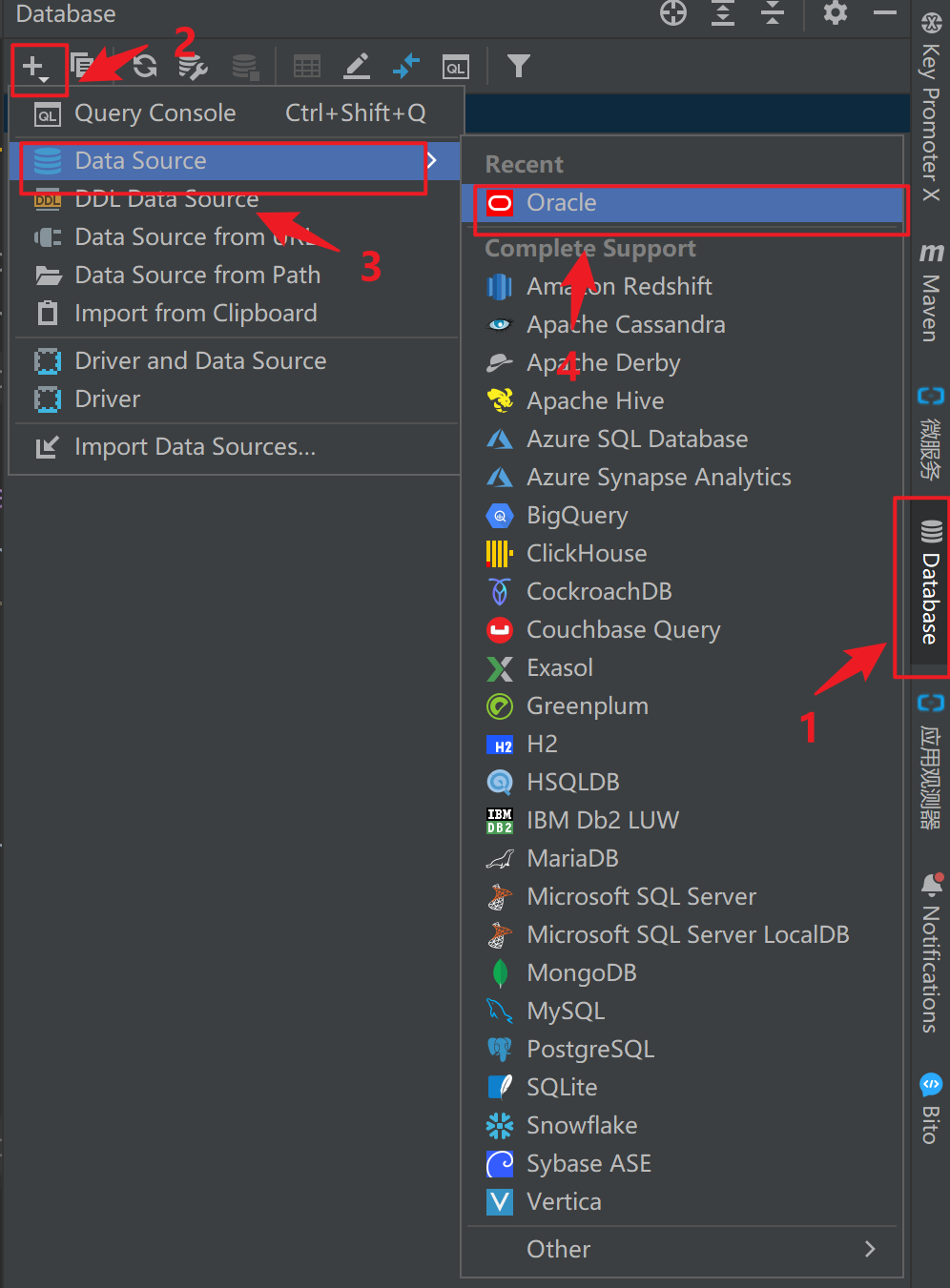Viewport: 950px width, 1288px height.
Task: Select Greenplum data source
Action: point(682,706)
